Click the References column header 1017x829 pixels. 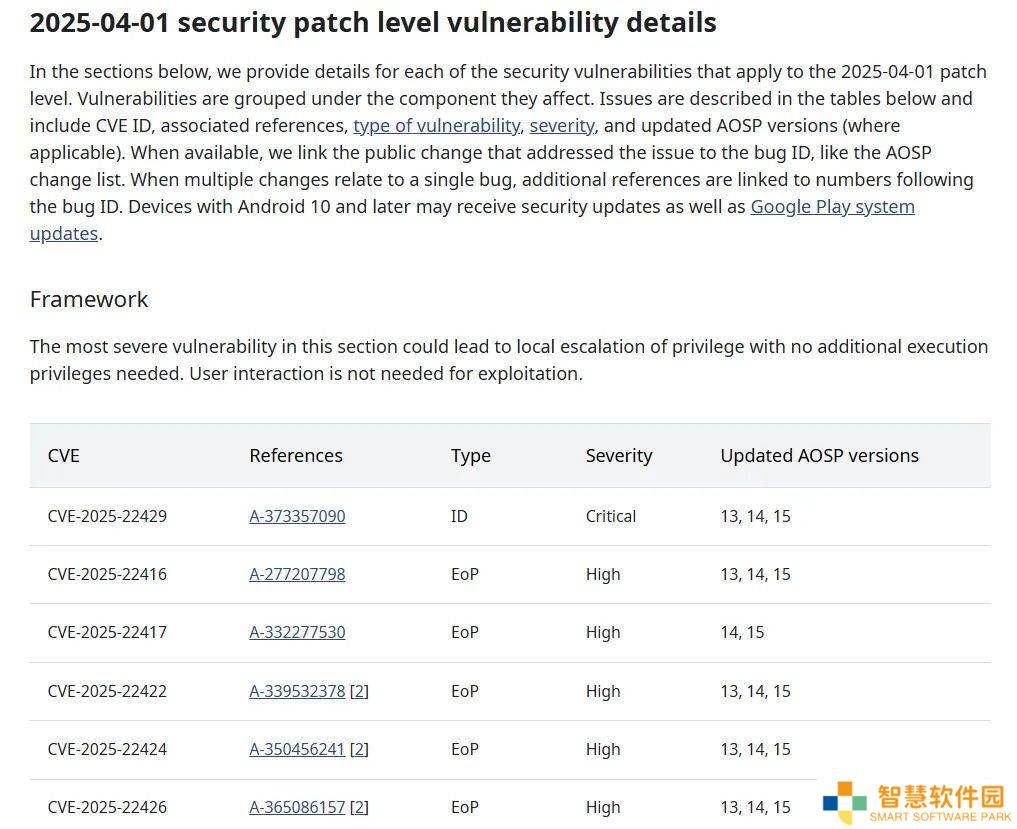(x=296, y=456)
